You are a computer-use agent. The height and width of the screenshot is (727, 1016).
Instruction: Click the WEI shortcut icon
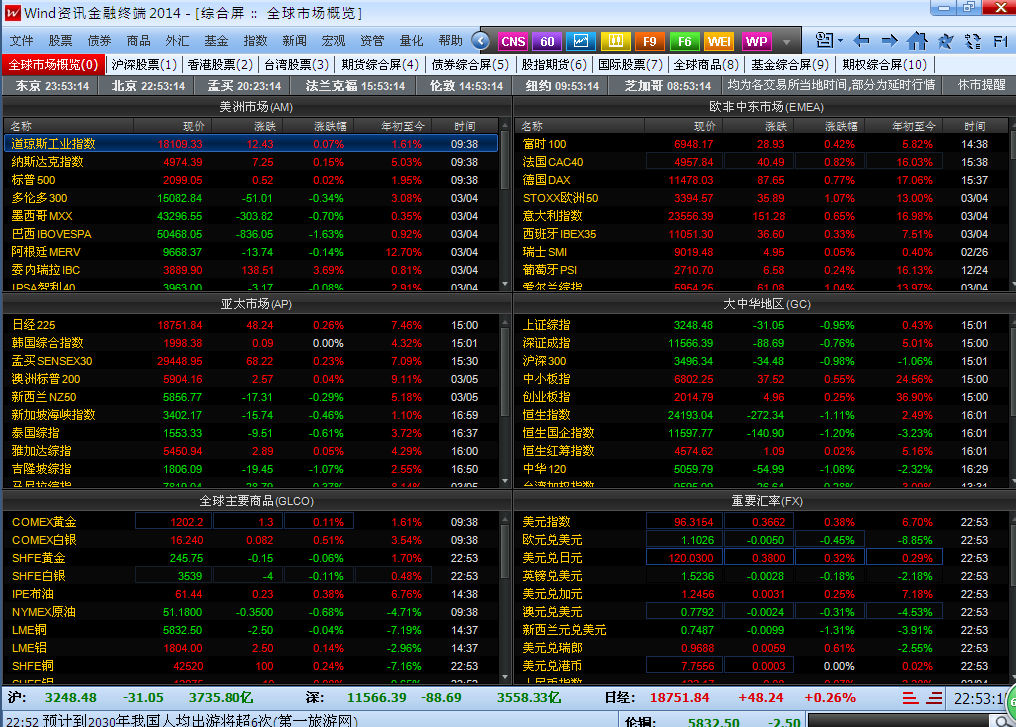pyautogui.click(x=719, y=41)
